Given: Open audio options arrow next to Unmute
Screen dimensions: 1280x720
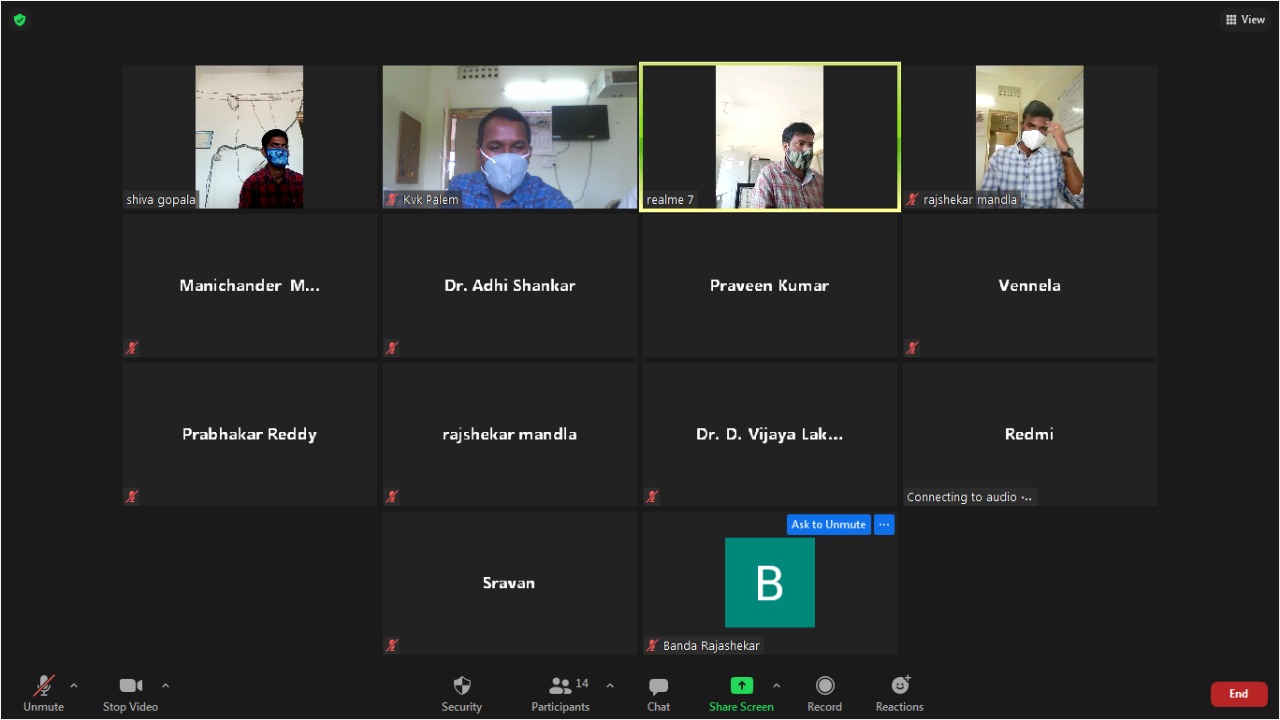Looking at the screenshot, I should click(x=74, y=685).
